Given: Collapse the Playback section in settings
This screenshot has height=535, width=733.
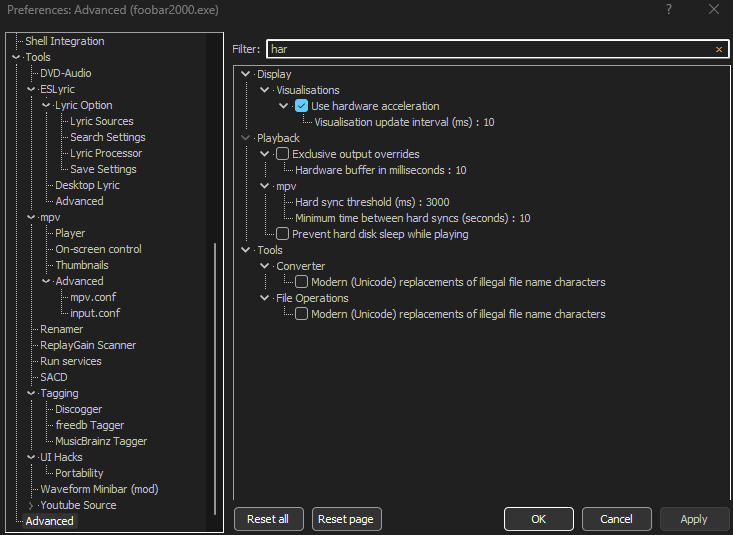Looking at the screenshot, I should pyautogui.click(x=245, y=138).
